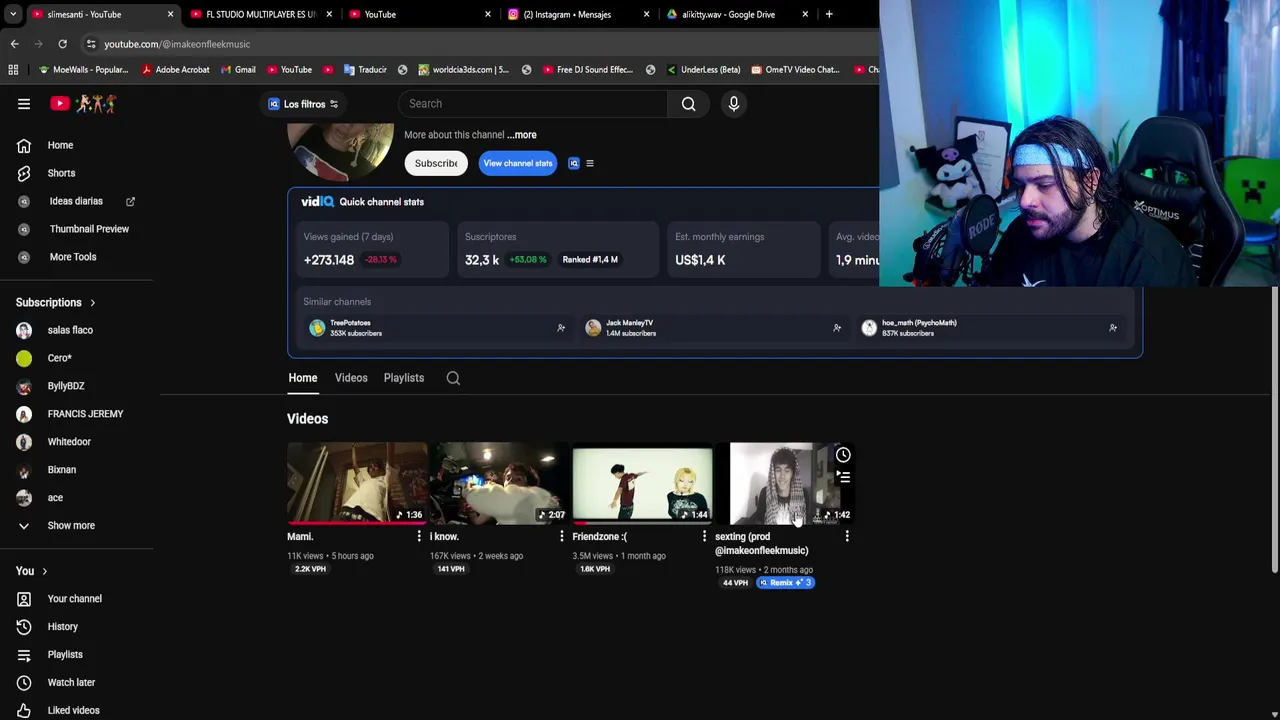Click the search magnifier button
The image size is (1280, 720).
688,104
